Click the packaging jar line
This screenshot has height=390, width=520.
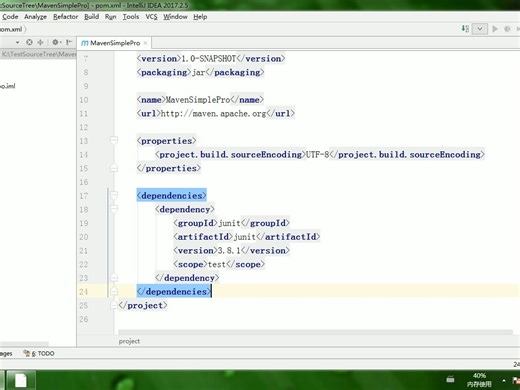pos(200,72)
